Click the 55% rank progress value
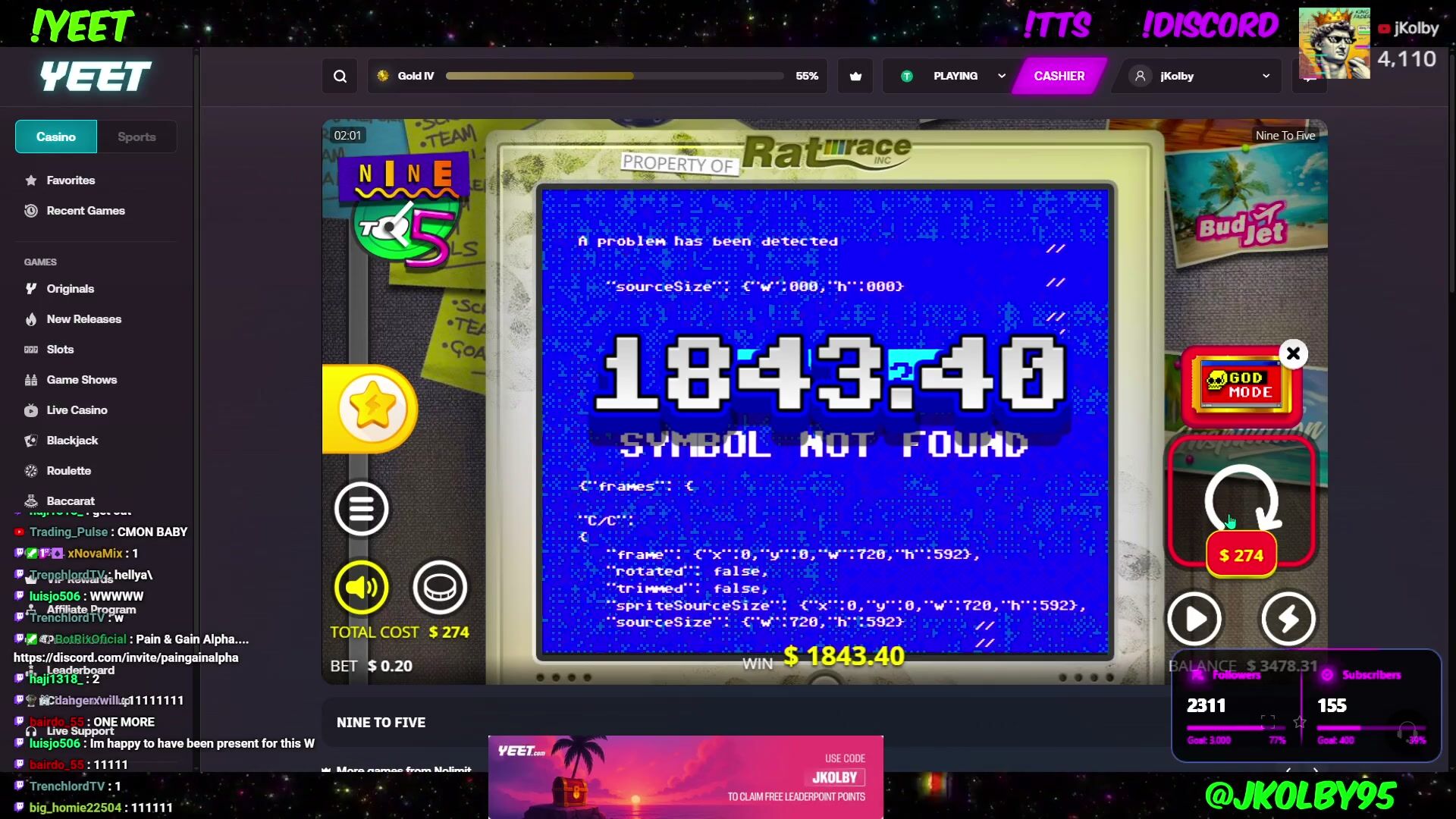1456x819 pixels. (x=807, y=76)
